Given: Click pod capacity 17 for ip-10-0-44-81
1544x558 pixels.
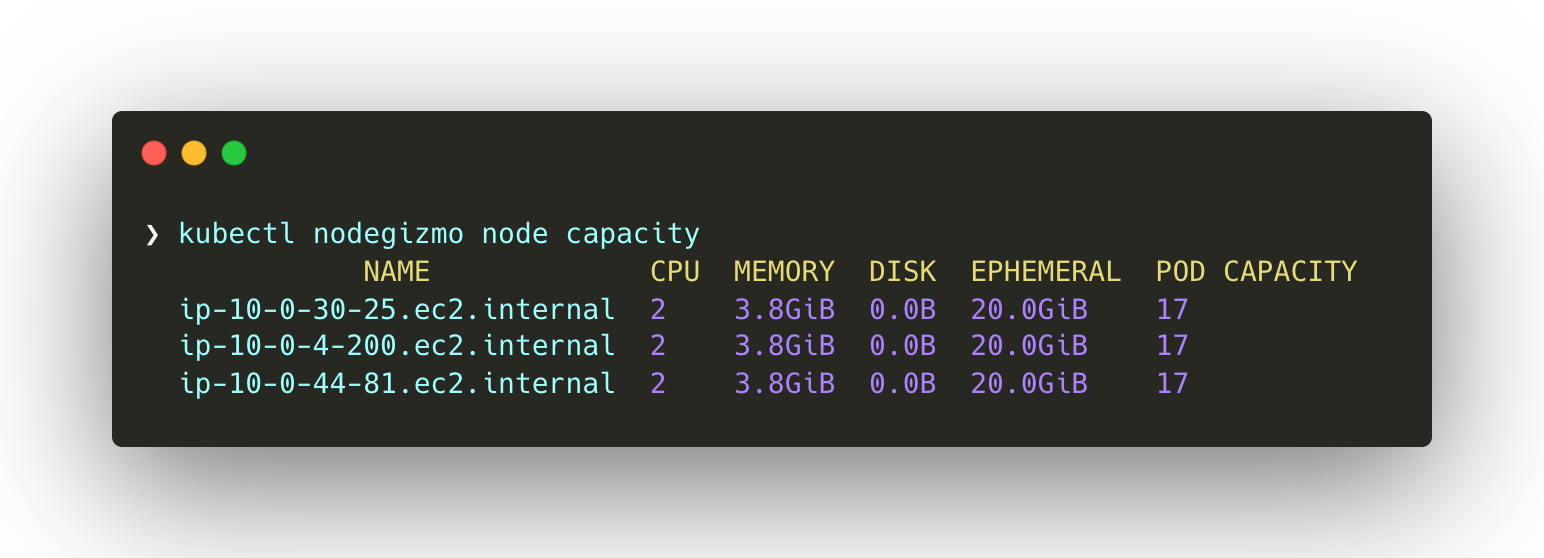Looking at the screenshot, I should pyautogui.click(x=1172, y=384).
